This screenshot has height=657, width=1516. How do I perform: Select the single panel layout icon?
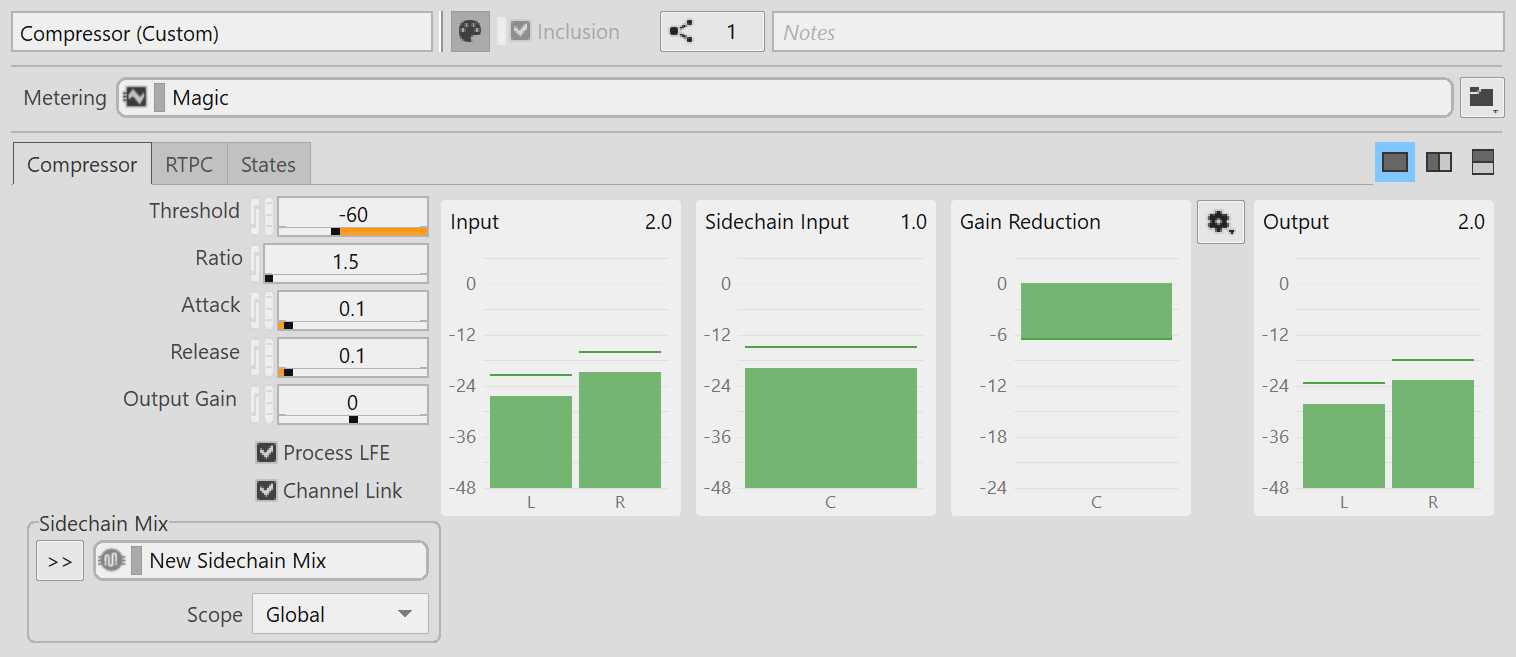click(x=1394, y=162)
